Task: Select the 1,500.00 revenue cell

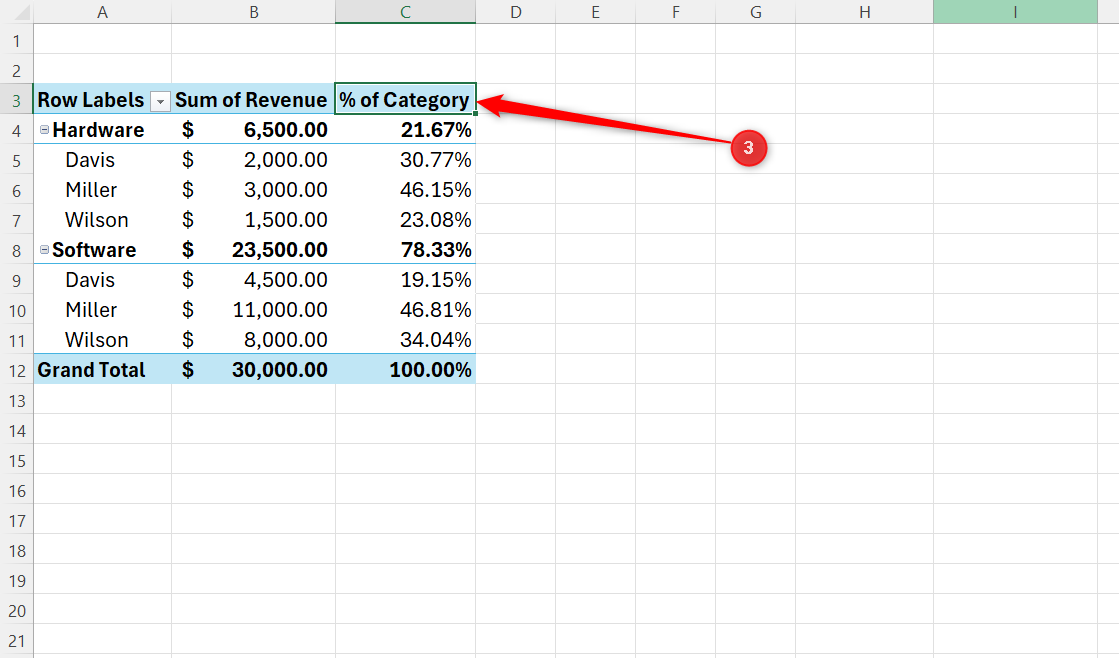Action: click(253, 220)
